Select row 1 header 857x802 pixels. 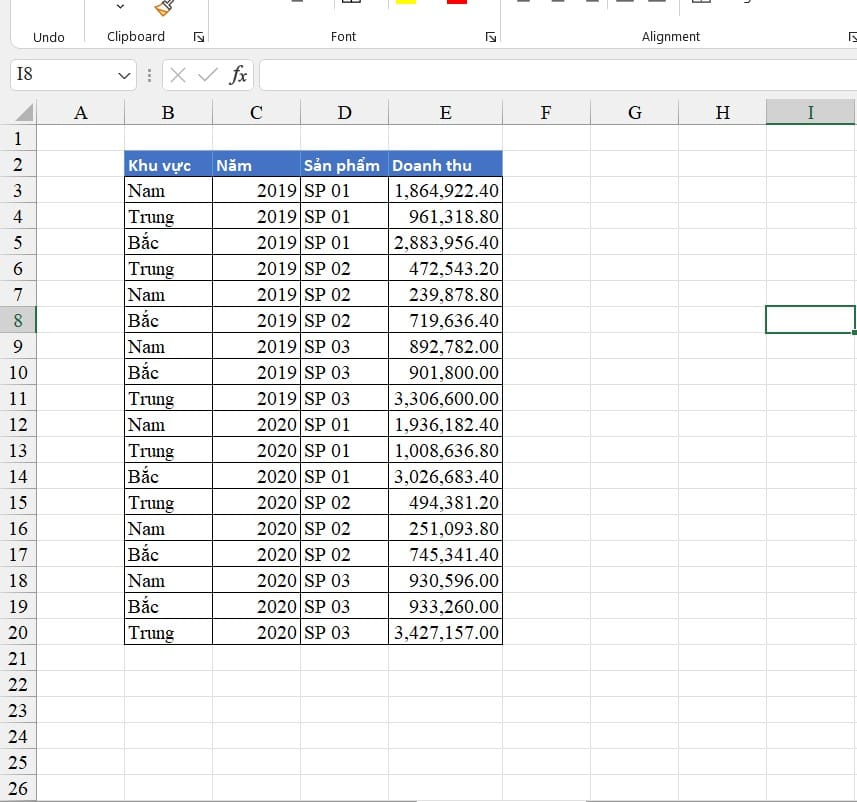pyautogui.click(x=18, y=138)
